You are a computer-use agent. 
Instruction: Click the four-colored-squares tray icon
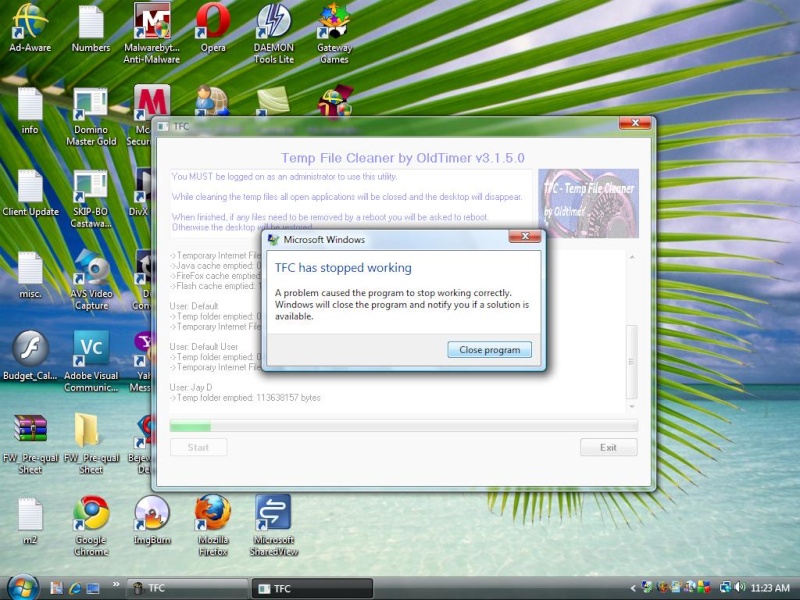705,588
